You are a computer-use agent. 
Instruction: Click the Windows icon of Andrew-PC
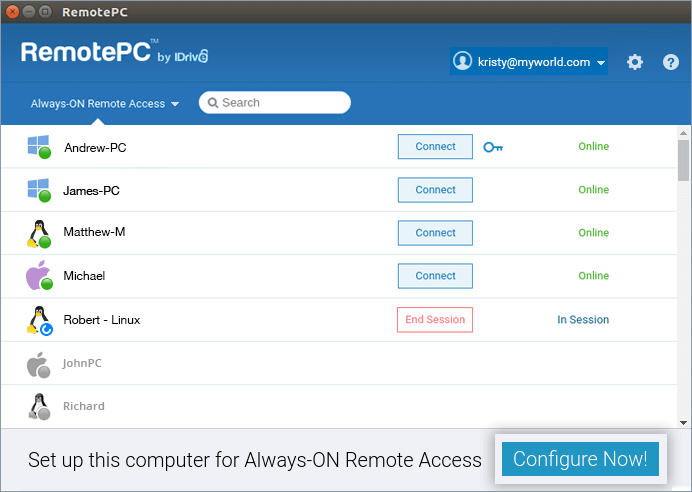(39, 146)
